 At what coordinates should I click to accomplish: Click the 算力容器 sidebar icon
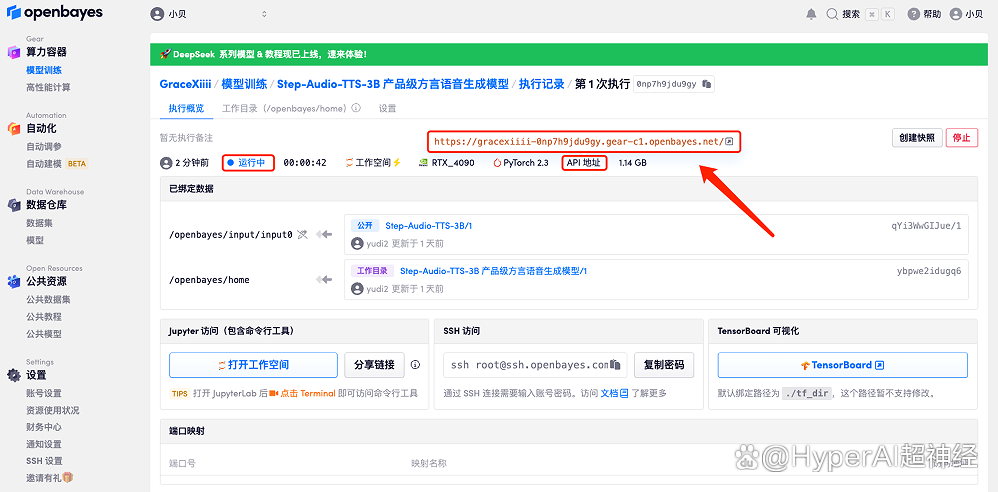click(x=14, y=52)
